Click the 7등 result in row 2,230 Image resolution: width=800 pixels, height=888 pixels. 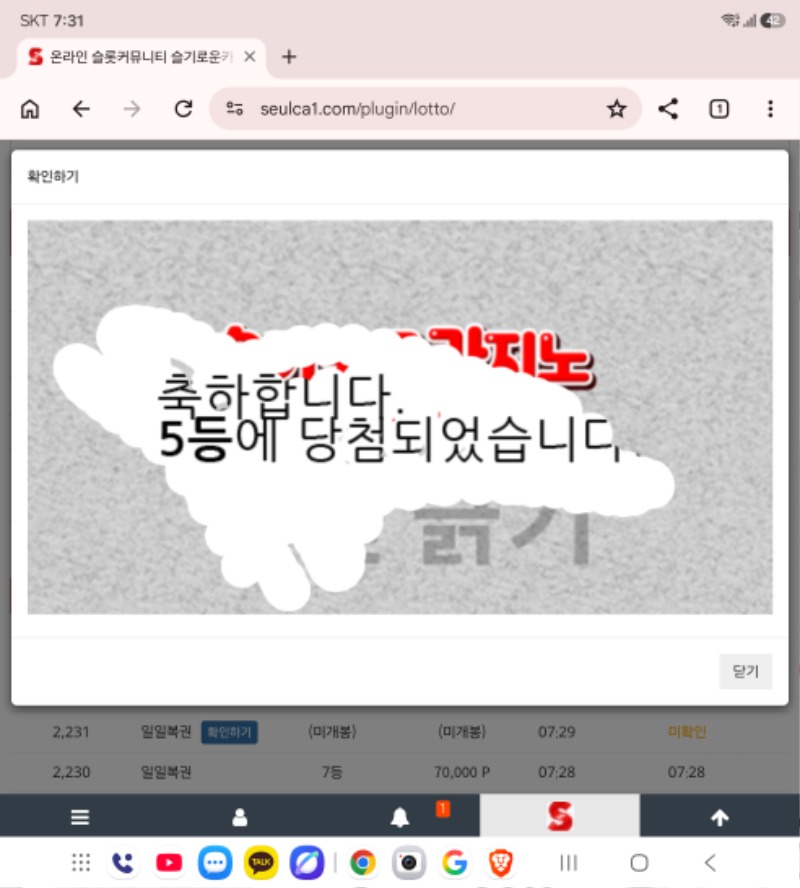[x=332, y=772]
